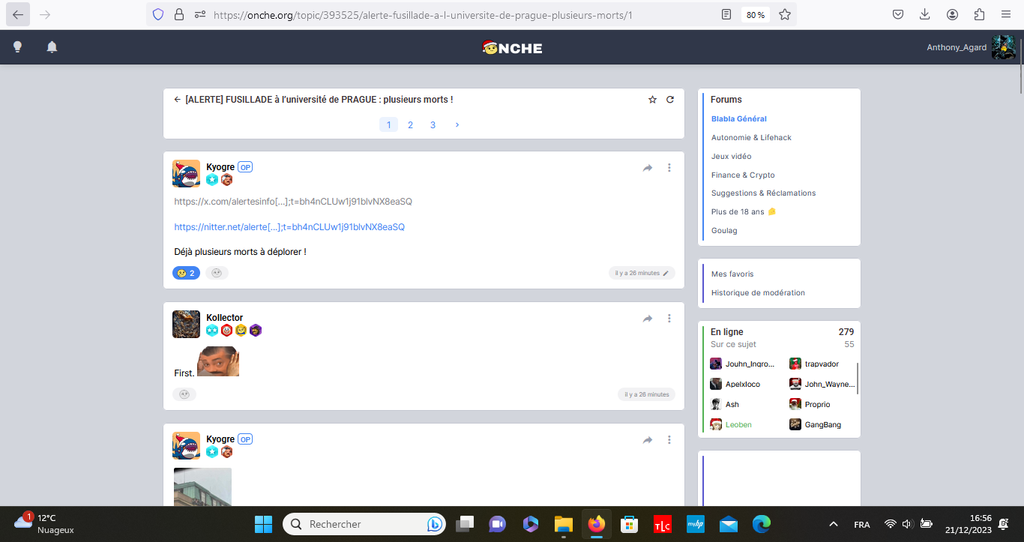Open Finance & Crypto forum
1024x542 pixels.
coord(742,175)
